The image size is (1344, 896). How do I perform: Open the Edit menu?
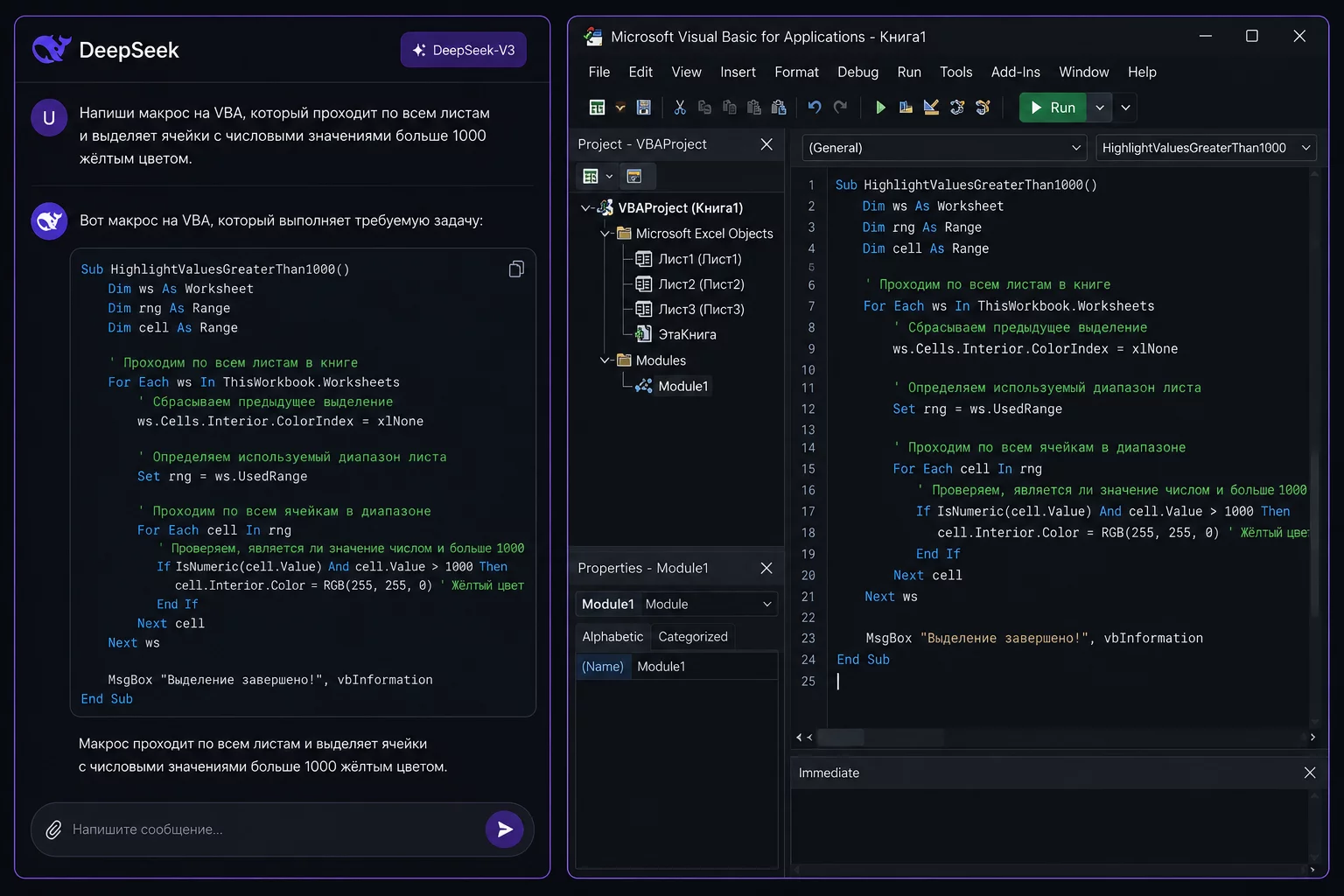[640, 73]
